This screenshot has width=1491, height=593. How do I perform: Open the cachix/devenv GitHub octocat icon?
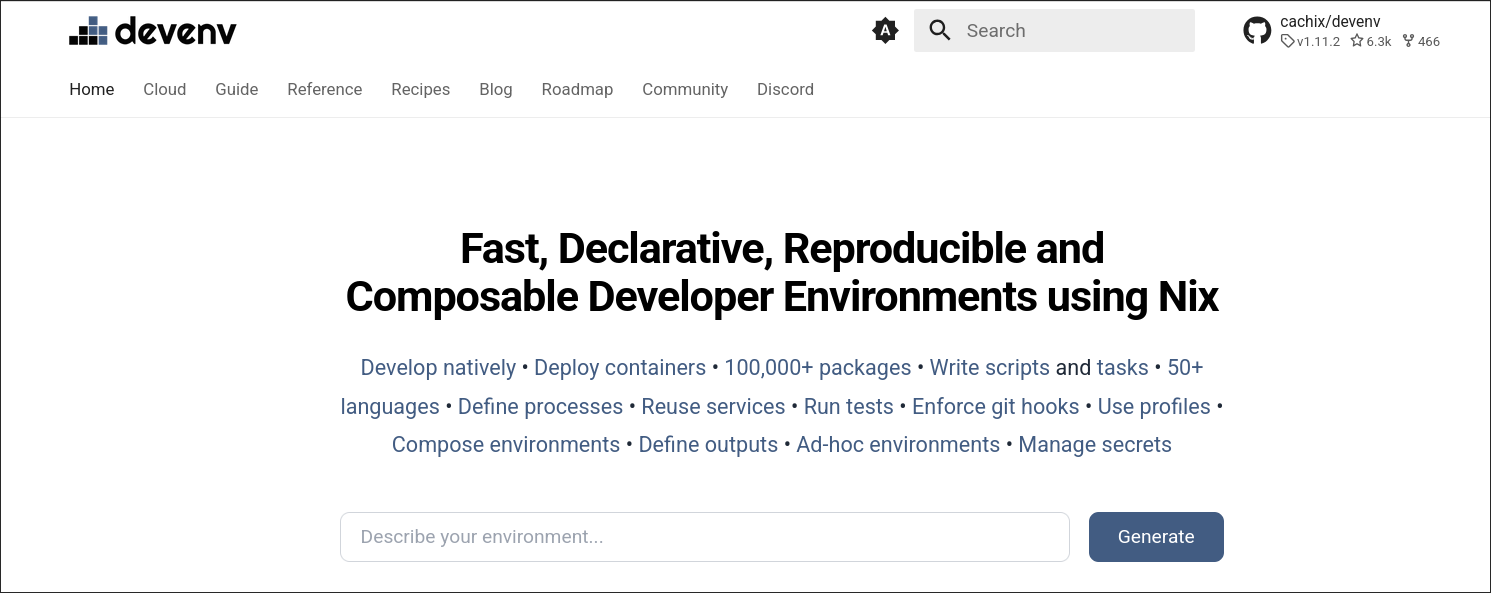(1257, 29)
